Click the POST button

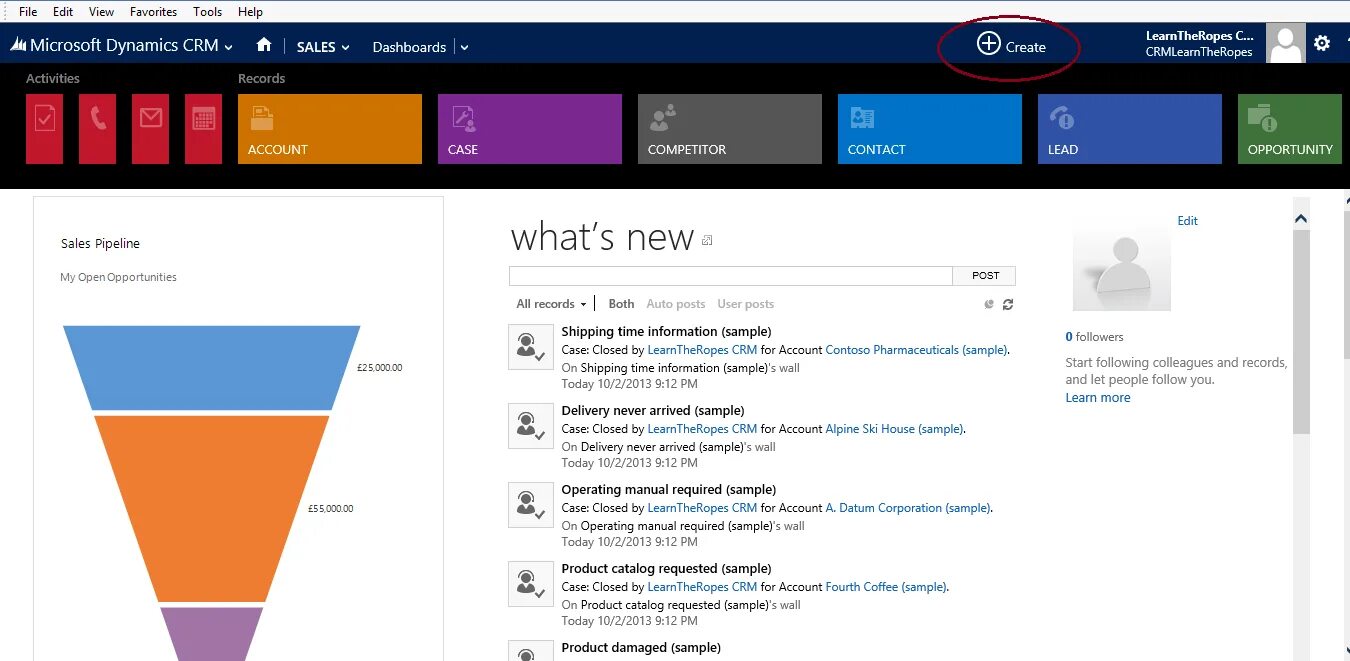985,276
